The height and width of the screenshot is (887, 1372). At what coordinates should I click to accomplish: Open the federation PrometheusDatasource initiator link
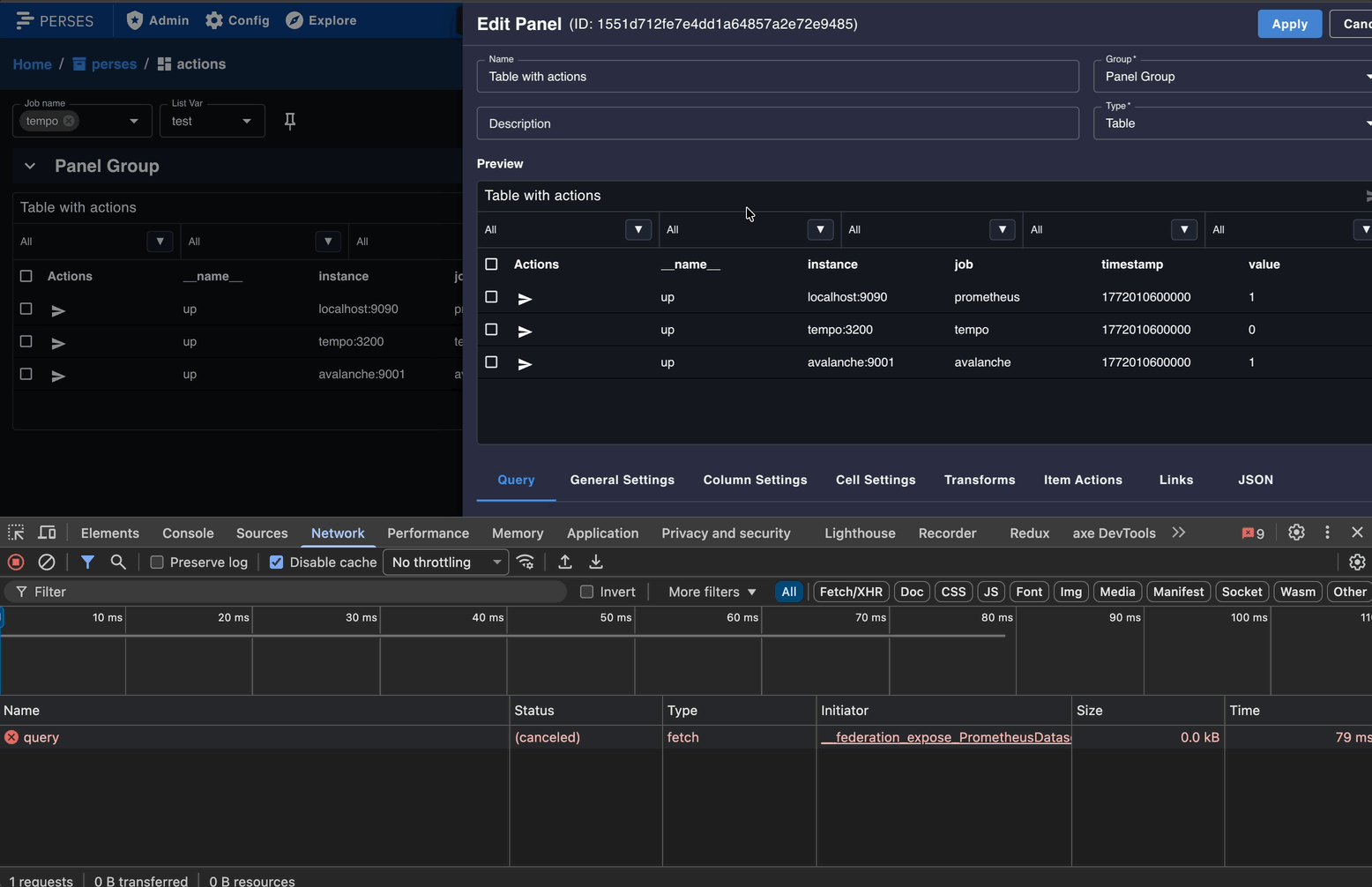(945, 737)
